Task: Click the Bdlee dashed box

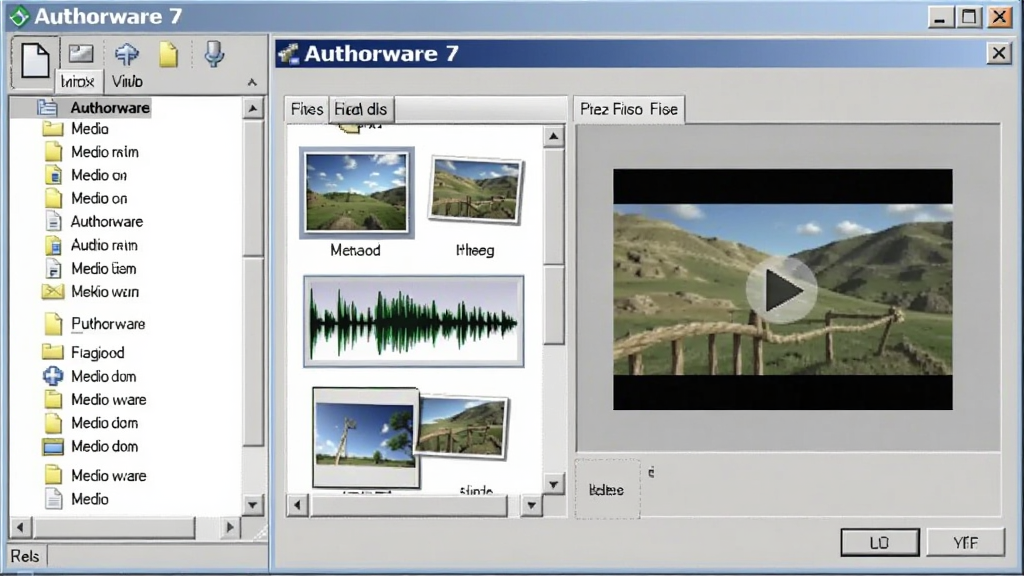Action: [607, 489]
